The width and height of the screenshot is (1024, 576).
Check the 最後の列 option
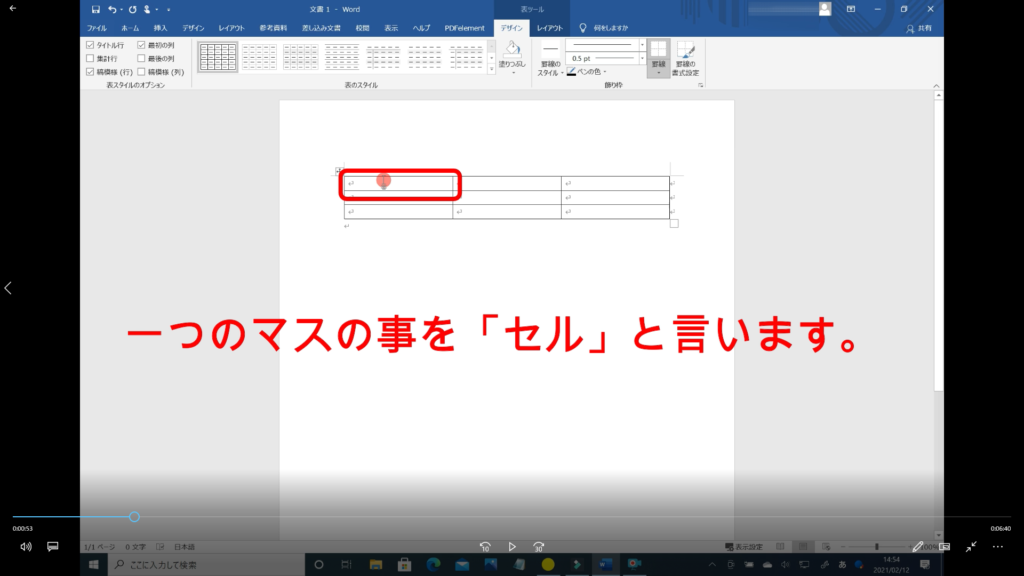pos(141,59)
